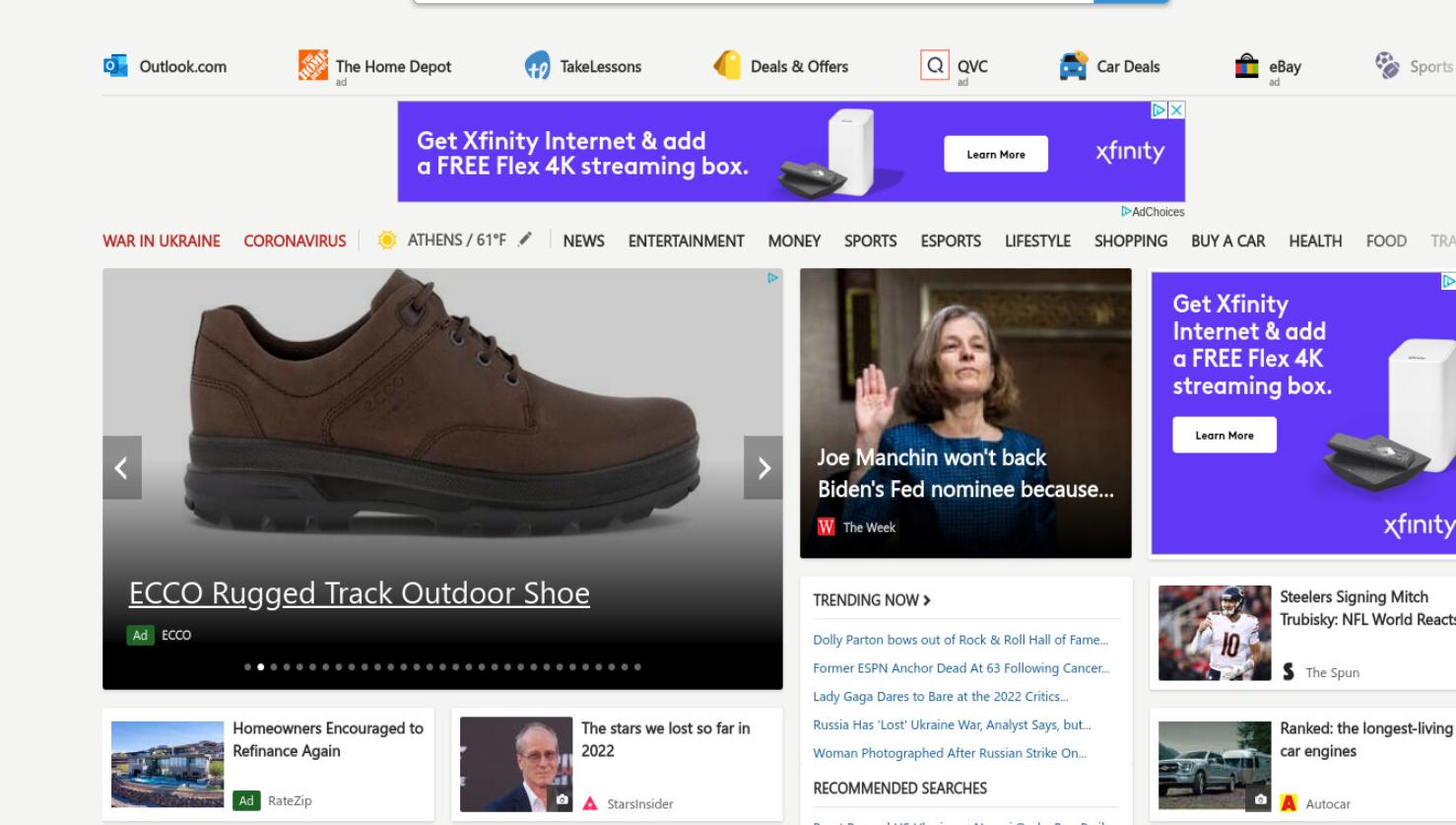1456x825 pixels.
Task: Click the Deals & Offers tag icon
Action: (727, 65)
